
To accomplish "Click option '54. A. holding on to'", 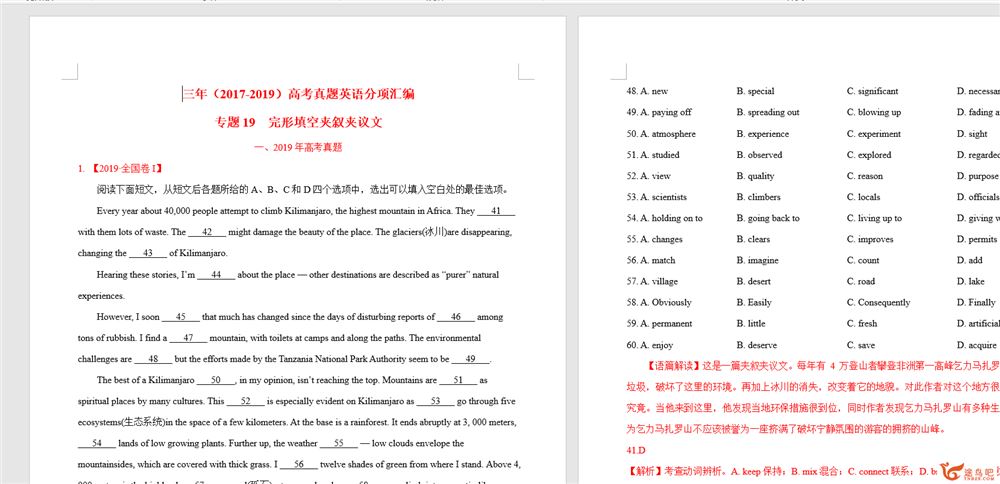I will (665, 218).
